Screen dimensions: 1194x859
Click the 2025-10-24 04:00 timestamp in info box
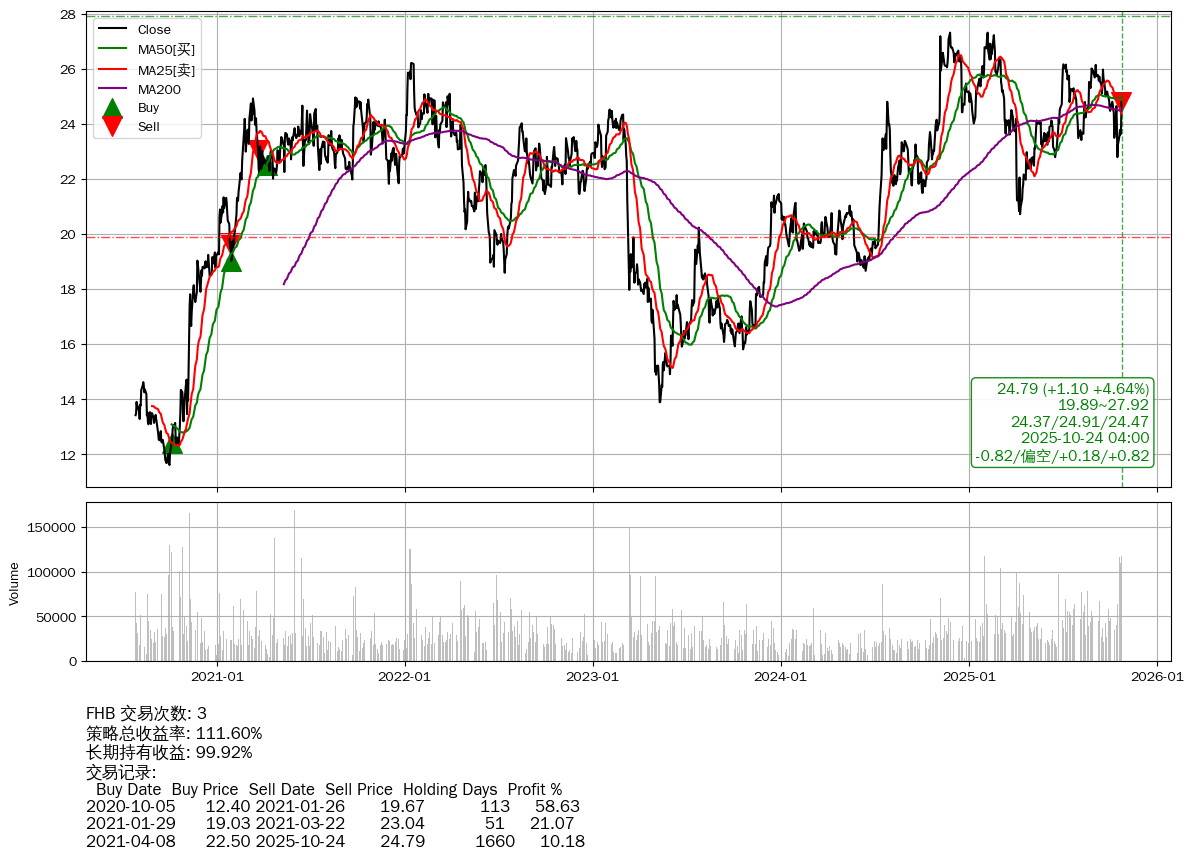point(1084,438)
